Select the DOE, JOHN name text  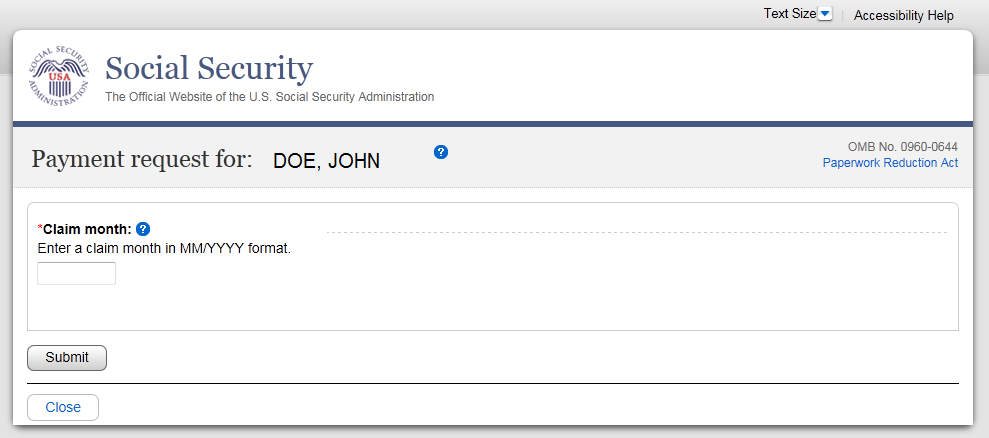326,160
